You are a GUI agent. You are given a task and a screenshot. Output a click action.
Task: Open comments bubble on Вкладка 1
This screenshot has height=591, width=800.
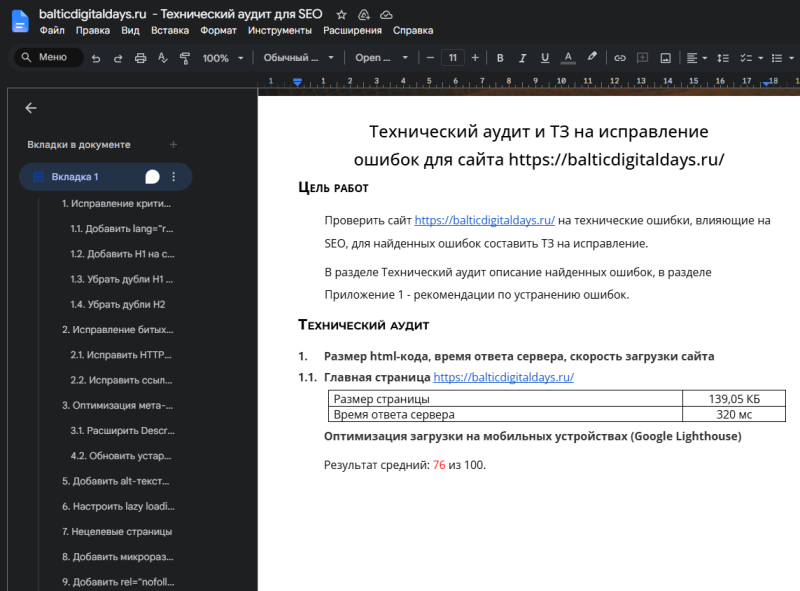point(152,177)
